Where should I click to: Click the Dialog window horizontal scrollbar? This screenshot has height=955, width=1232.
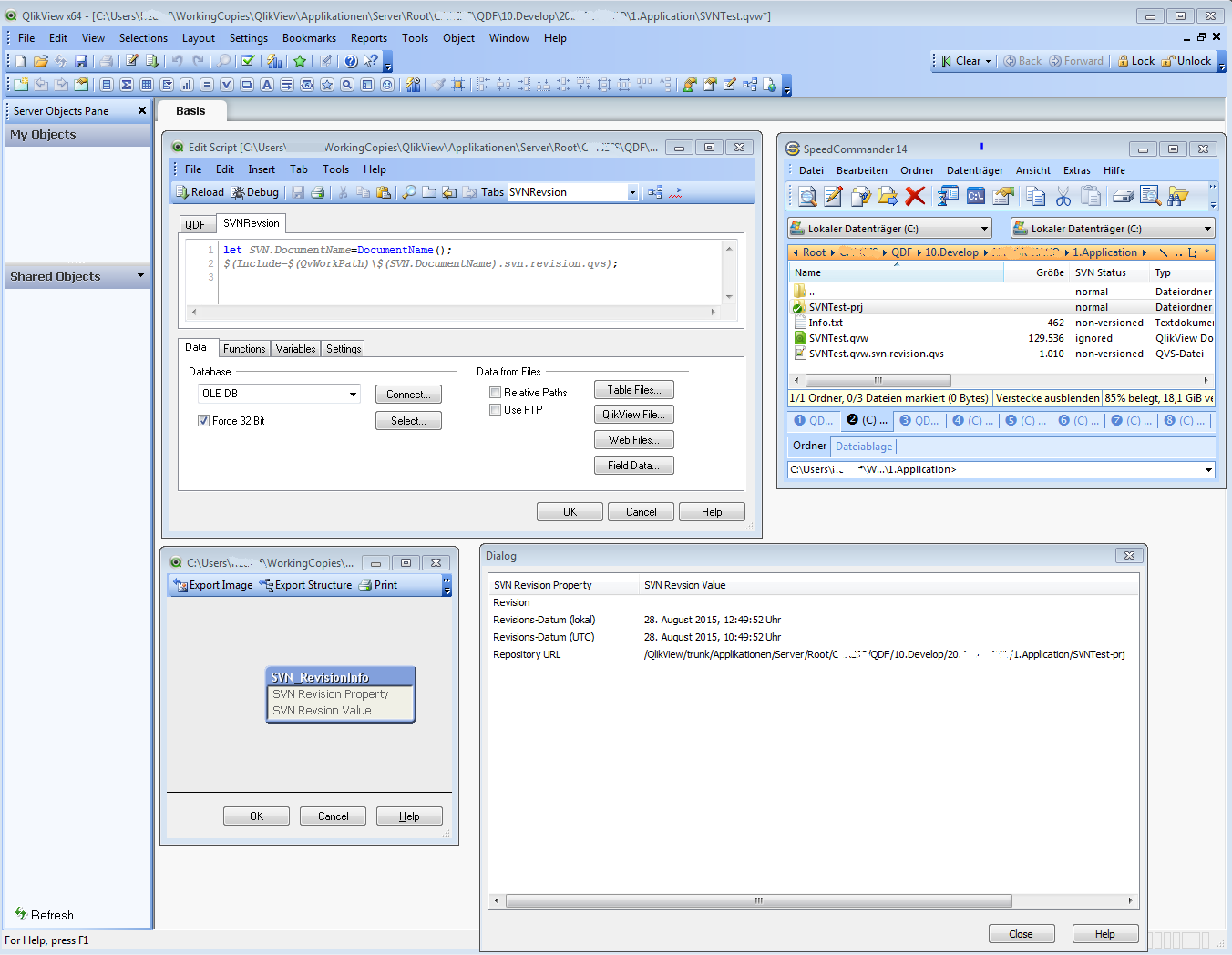click(x=758, y=901)
